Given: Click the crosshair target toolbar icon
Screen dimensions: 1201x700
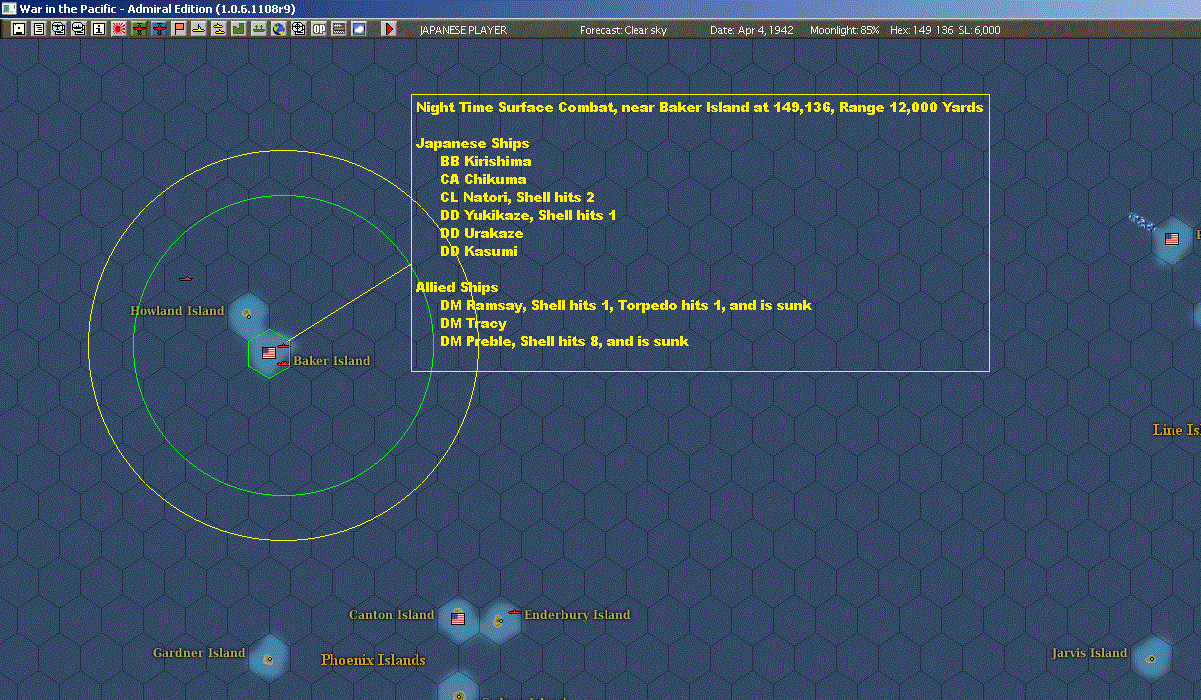Looking at the screenshot, I should click(x=299, y=29).
